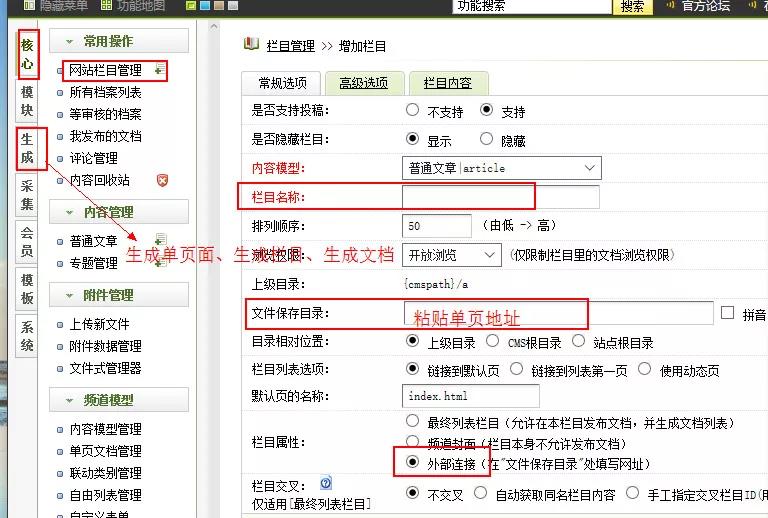Screen dimensions: 768x518
Task: Select the 显示 radio for 是否隐藏栏目
Action: 412,139
